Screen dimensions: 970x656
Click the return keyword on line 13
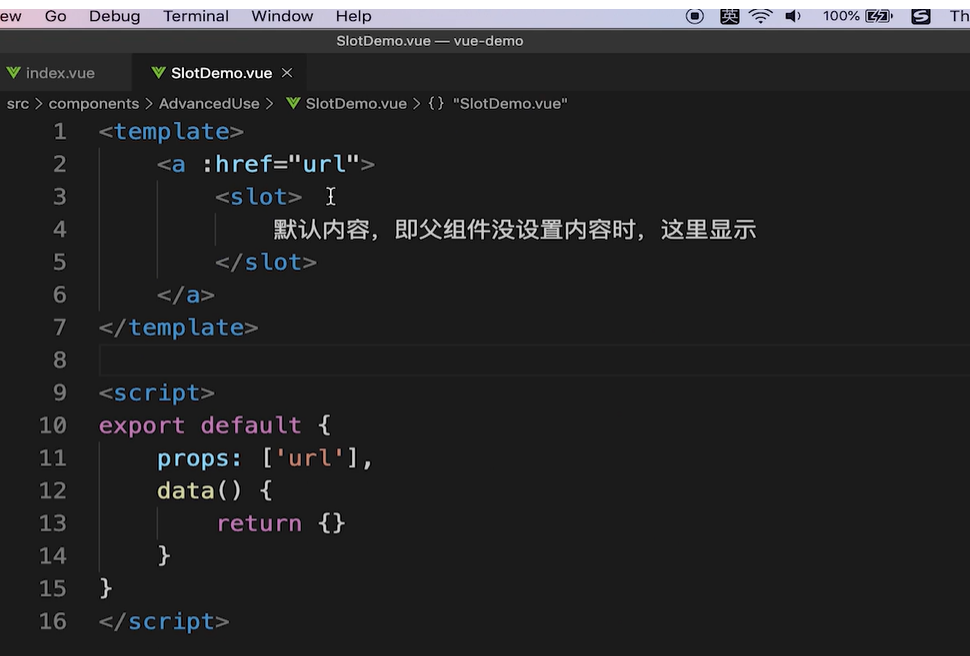point(259,524)
